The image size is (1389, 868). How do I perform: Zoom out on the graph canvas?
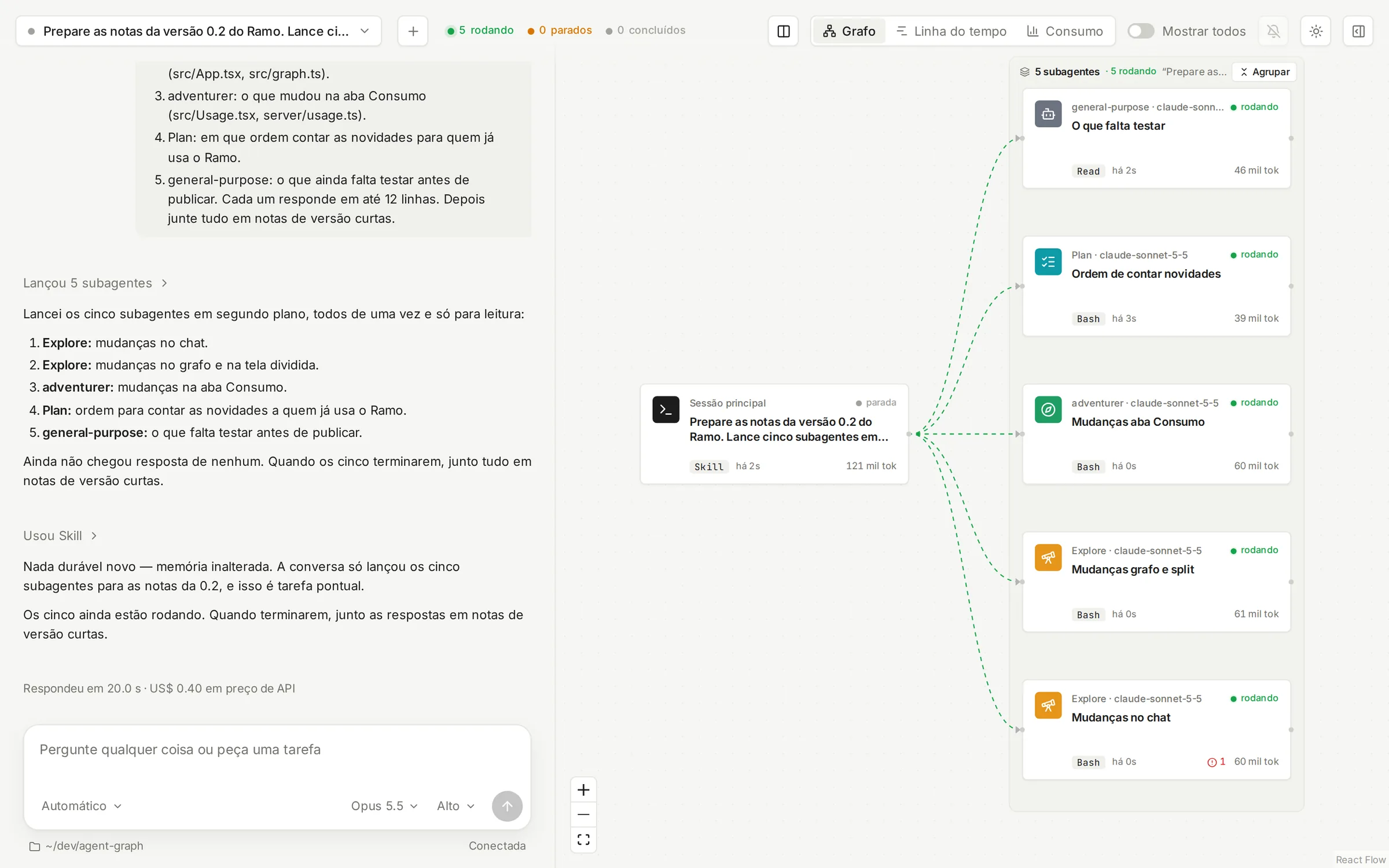(x=583, y=815)
